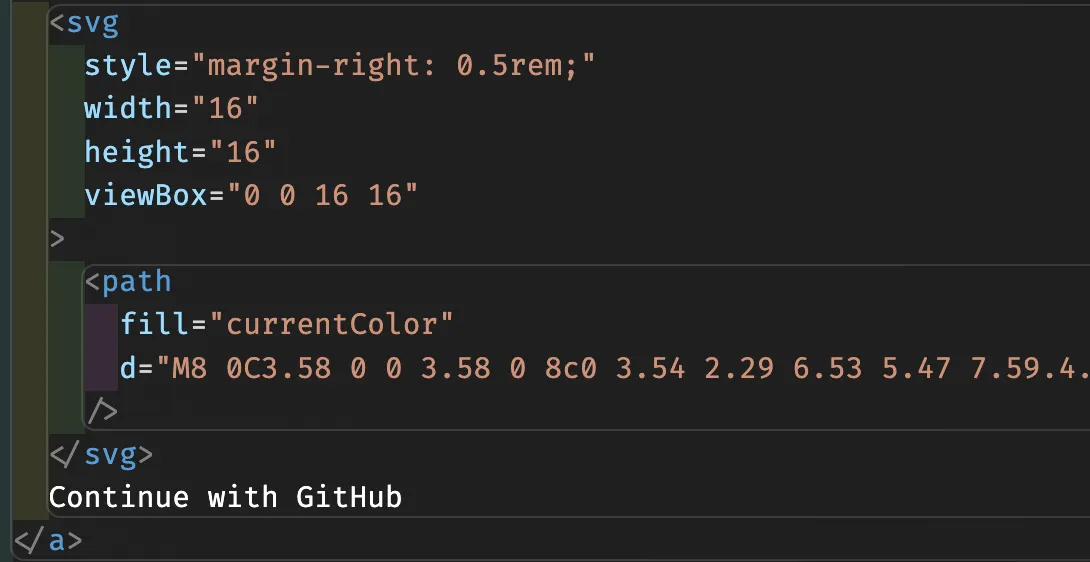Viewport: 1090px width, 562px height.
Task: Click the margin-right: 0.5rem; style value
Action: [x=393, y=67]
